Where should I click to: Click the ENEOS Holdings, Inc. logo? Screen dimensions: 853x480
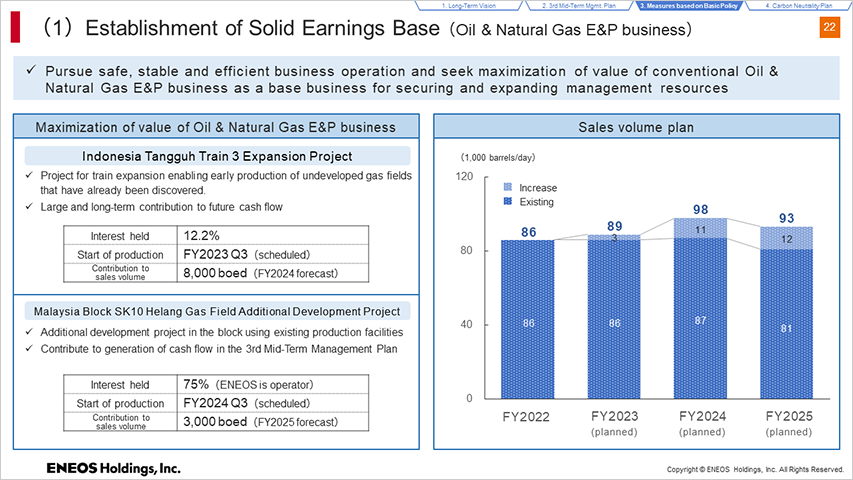pyautogui.click(x=113, y=468)
